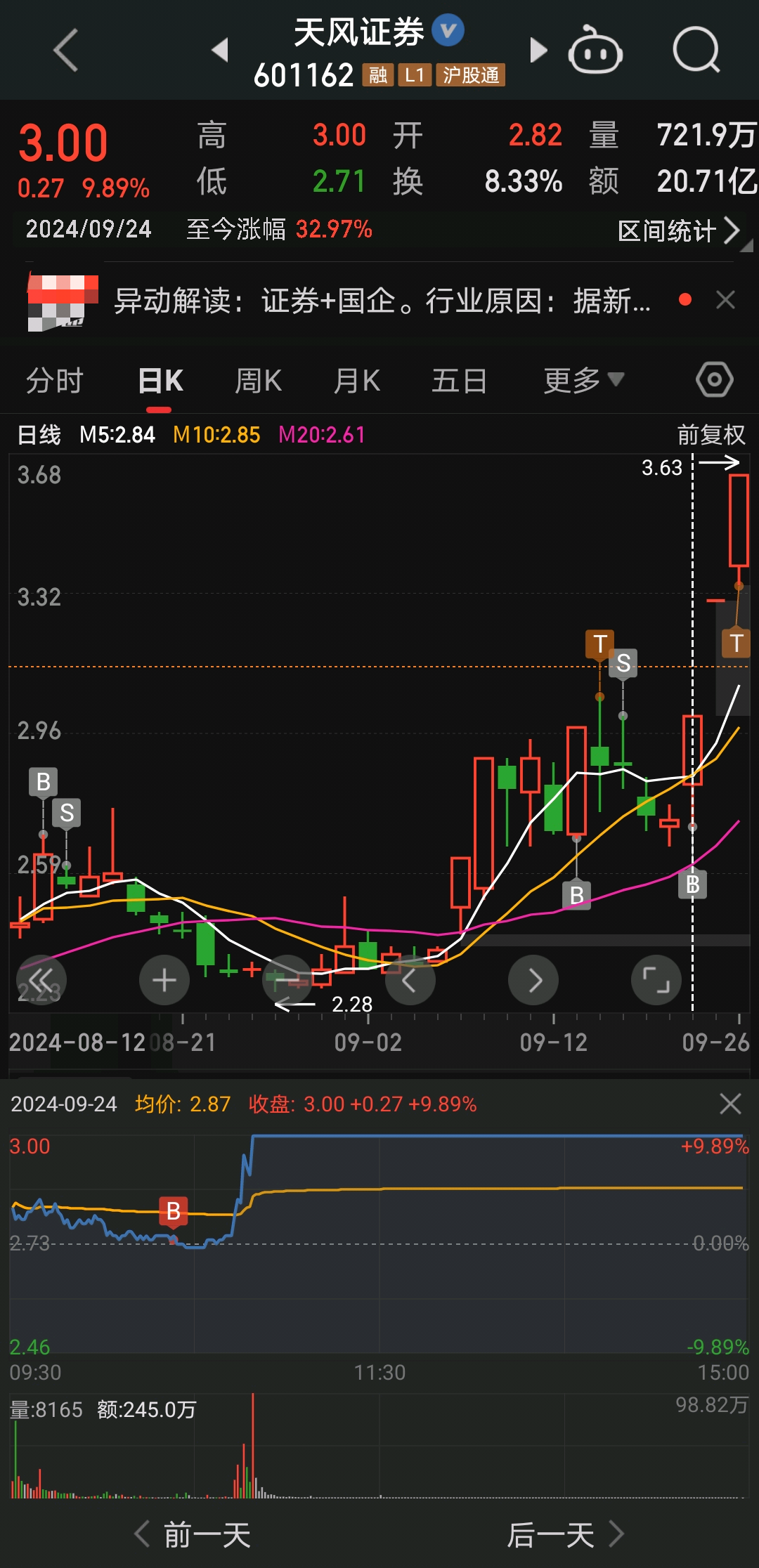The image size is (759, 1568).
Task: Move chart cursor right one candle
Action: [x=533, y=980]
